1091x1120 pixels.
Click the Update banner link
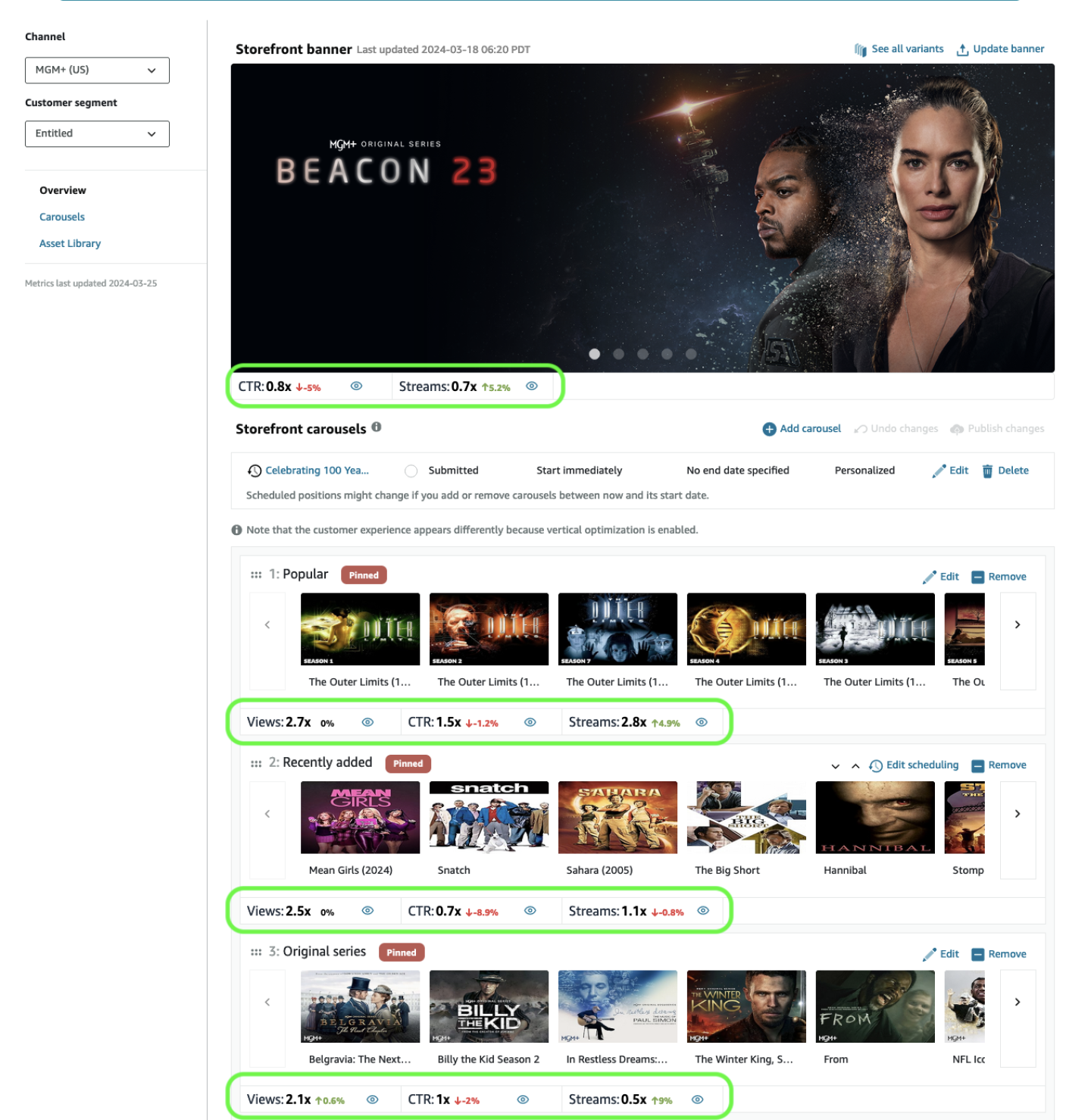click(1008, 49)
